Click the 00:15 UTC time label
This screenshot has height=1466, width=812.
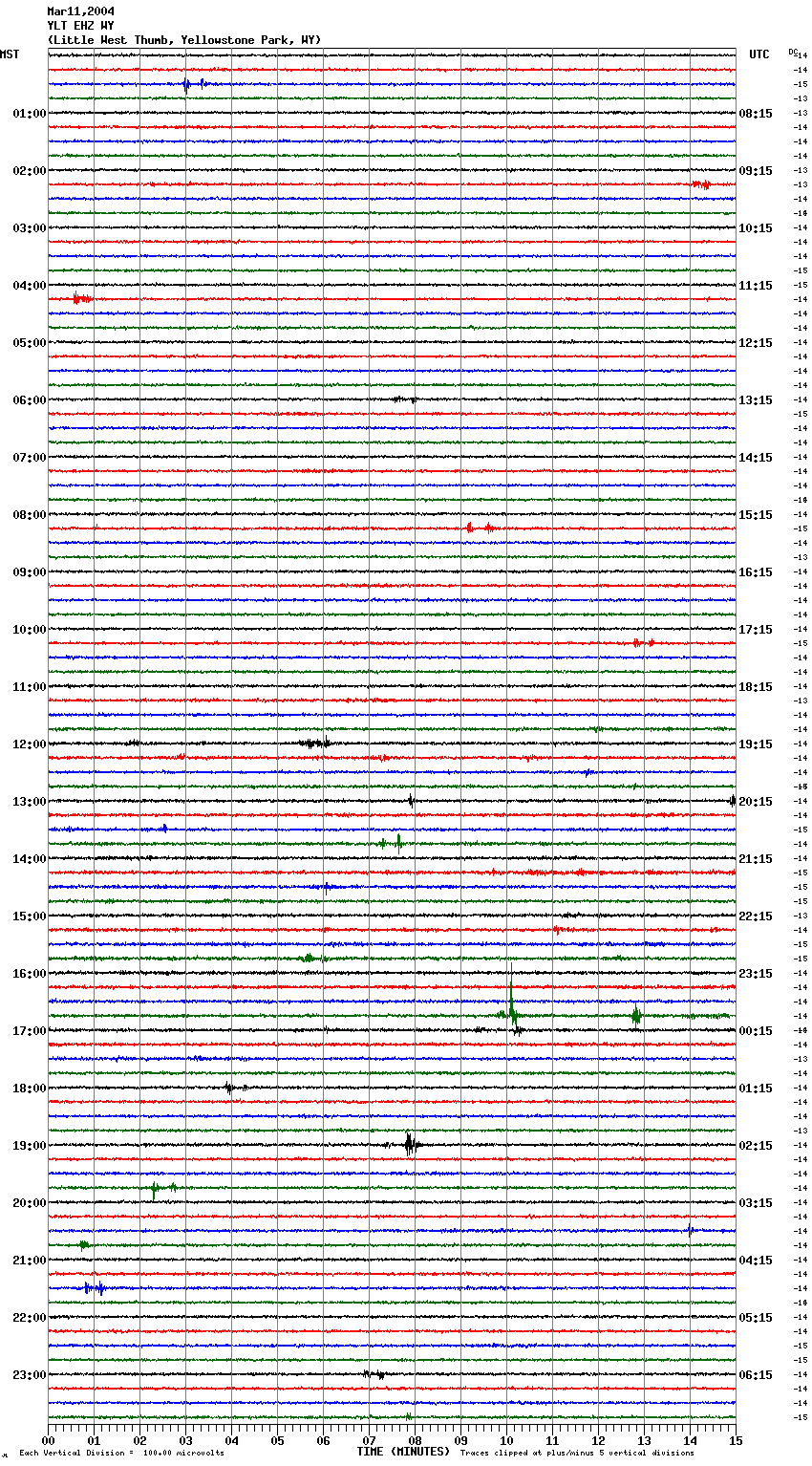tap(756, 1031)
